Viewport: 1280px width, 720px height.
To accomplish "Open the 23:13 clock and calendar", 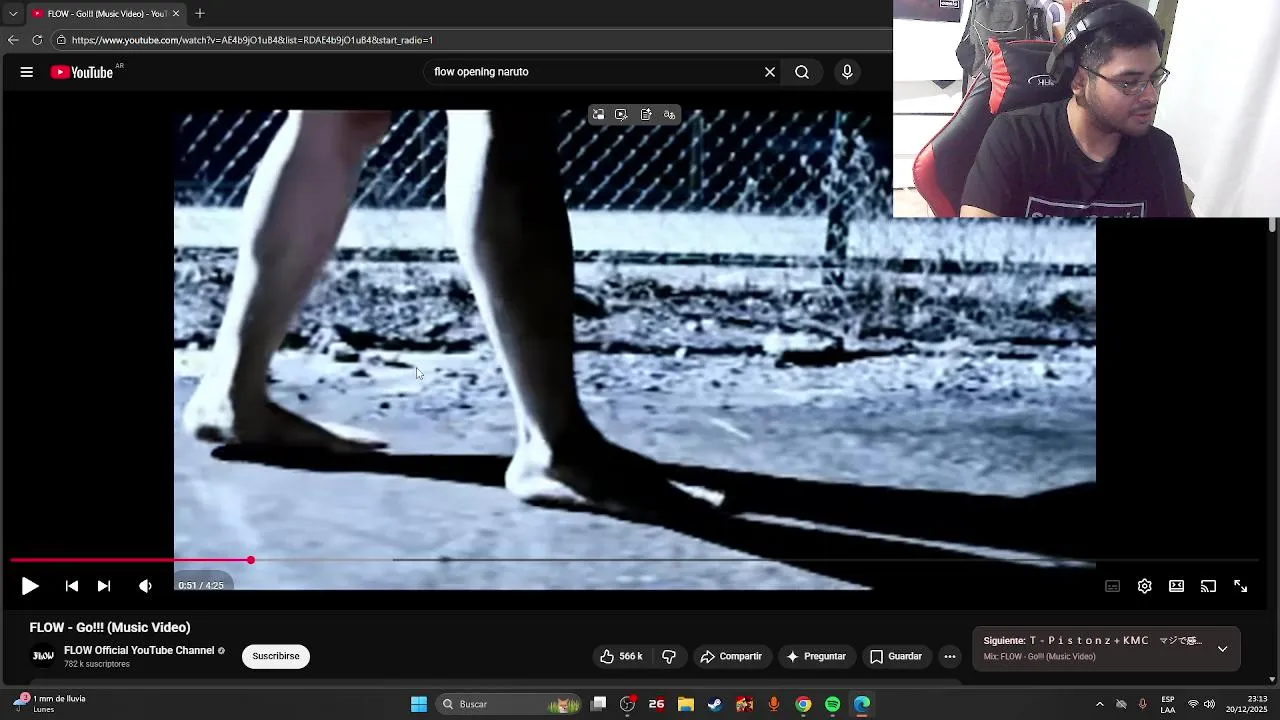I will pos(1246,704).
